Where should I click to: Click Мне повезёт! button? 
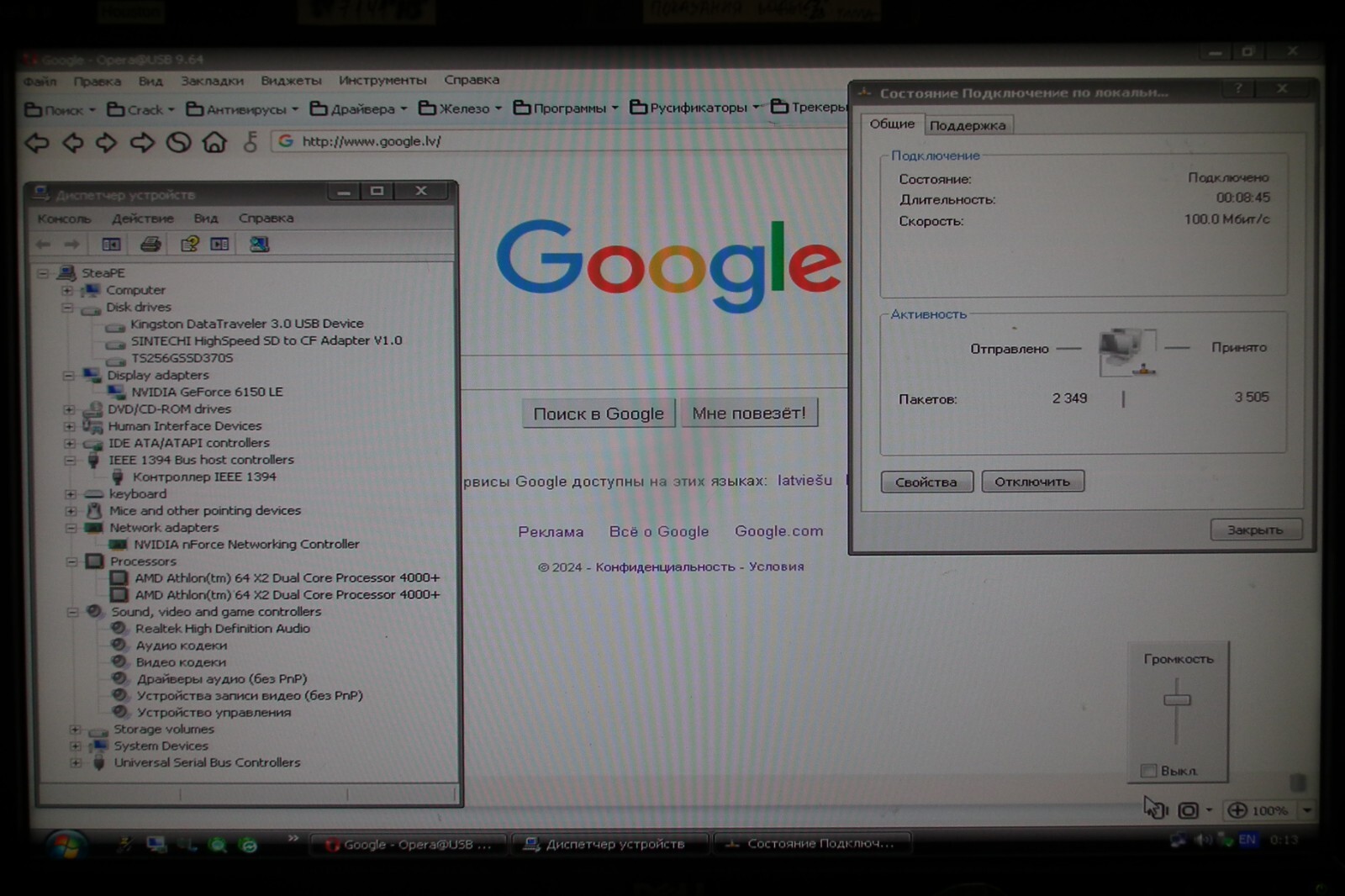click(749, 413)
